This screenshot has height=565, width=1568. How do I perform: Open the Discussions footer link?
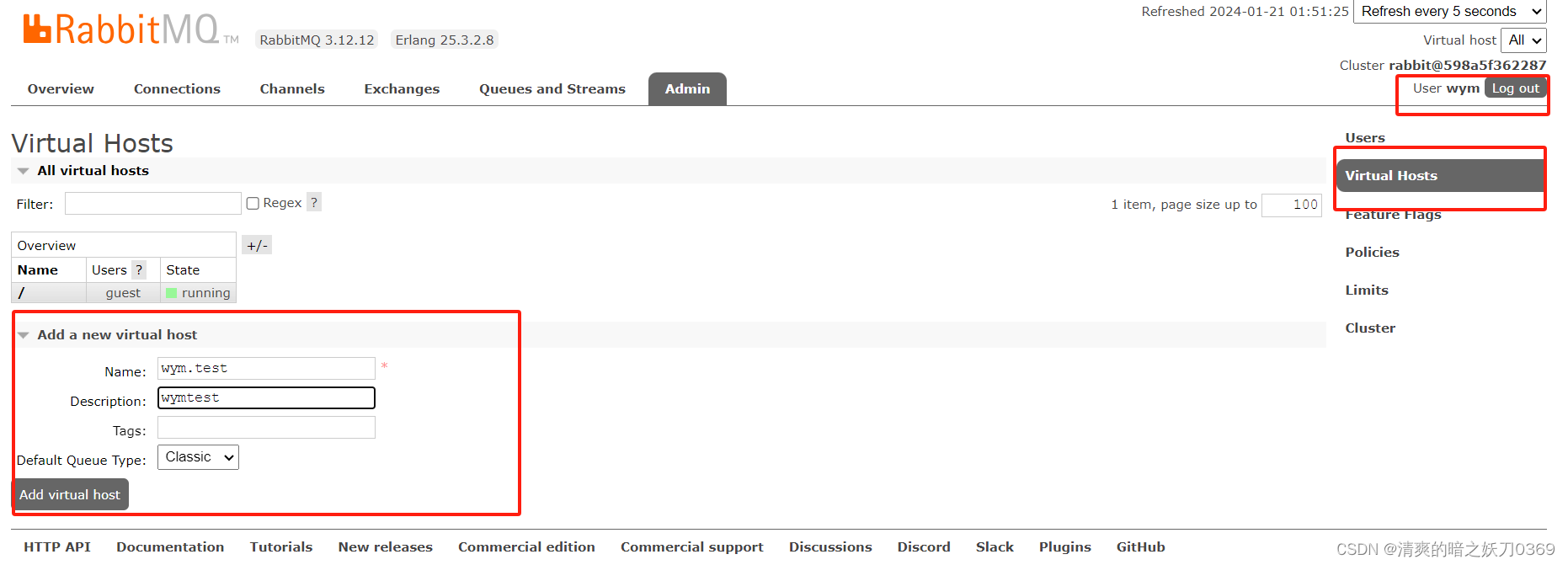(x=830, y=546)
